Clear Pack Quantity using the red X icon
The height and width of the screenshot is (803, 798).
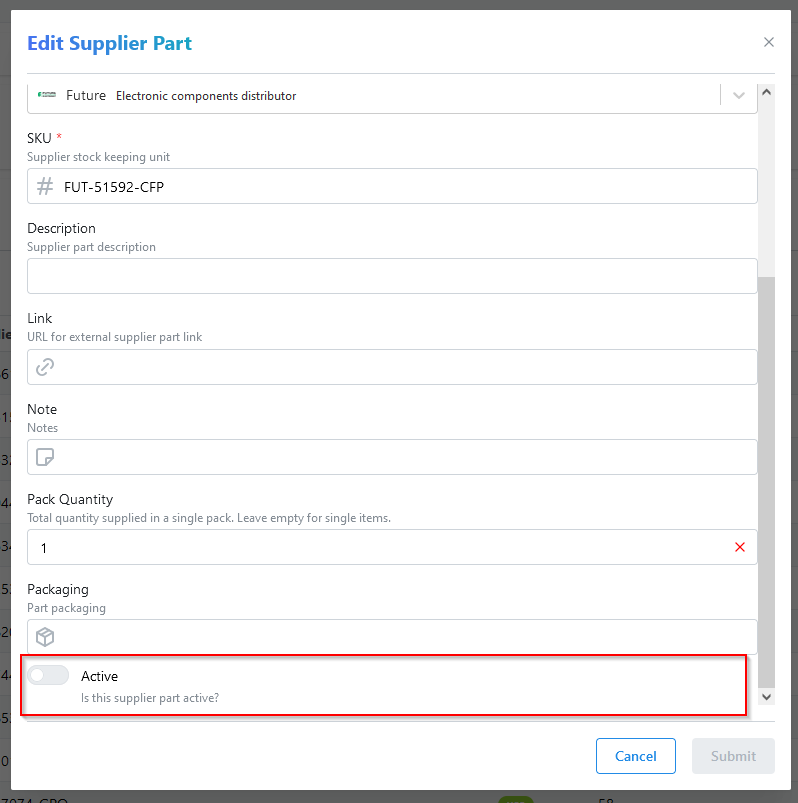(739, 547)
